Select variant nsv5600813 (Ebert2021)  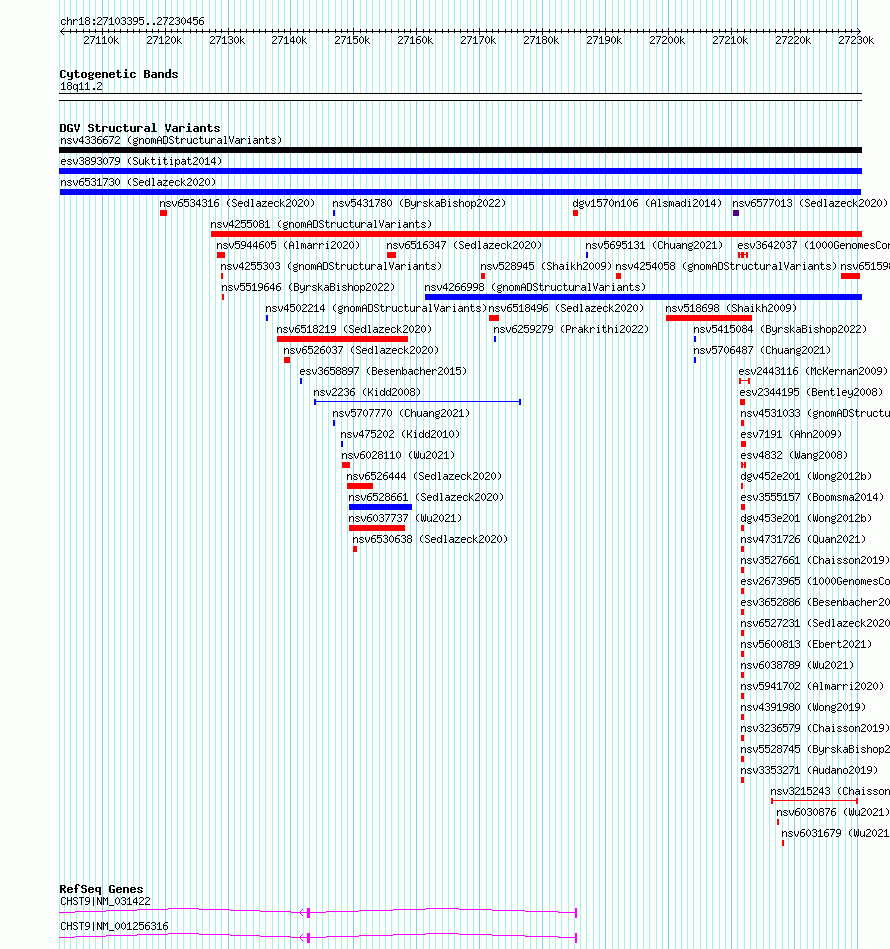[x=807, y=645]
